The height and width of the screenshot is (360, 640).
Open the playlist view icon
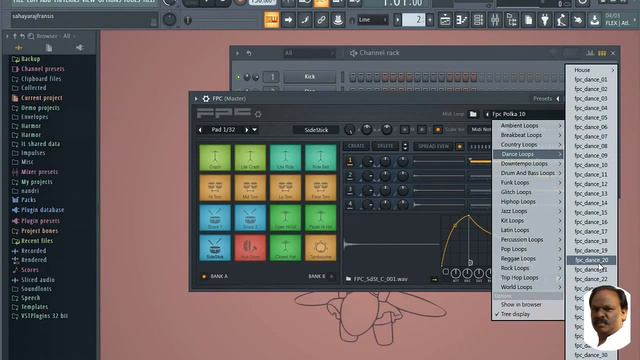pyautogui.click(x=445, y=20)
